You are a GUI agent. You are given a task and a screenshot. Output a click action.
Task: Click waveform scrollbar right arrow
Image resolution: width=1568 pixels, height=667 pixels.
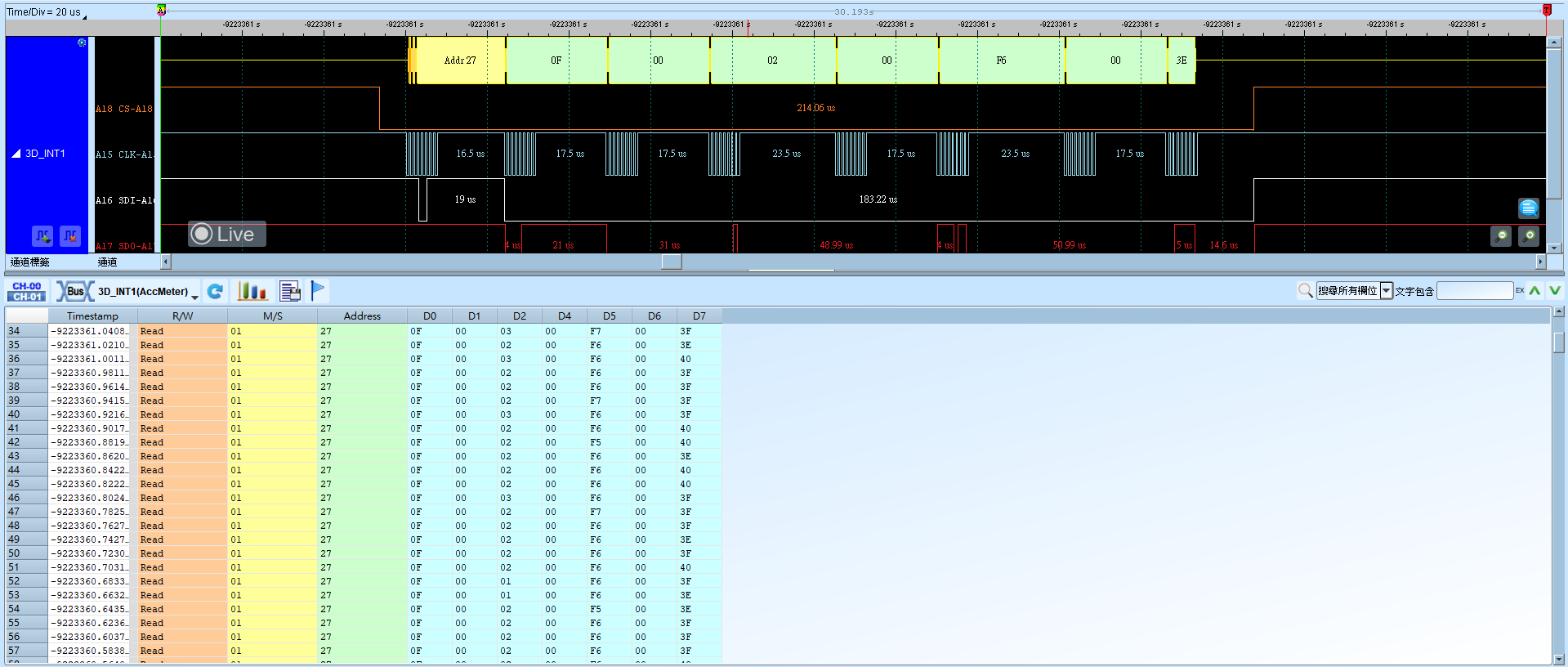coord(1541,262)
